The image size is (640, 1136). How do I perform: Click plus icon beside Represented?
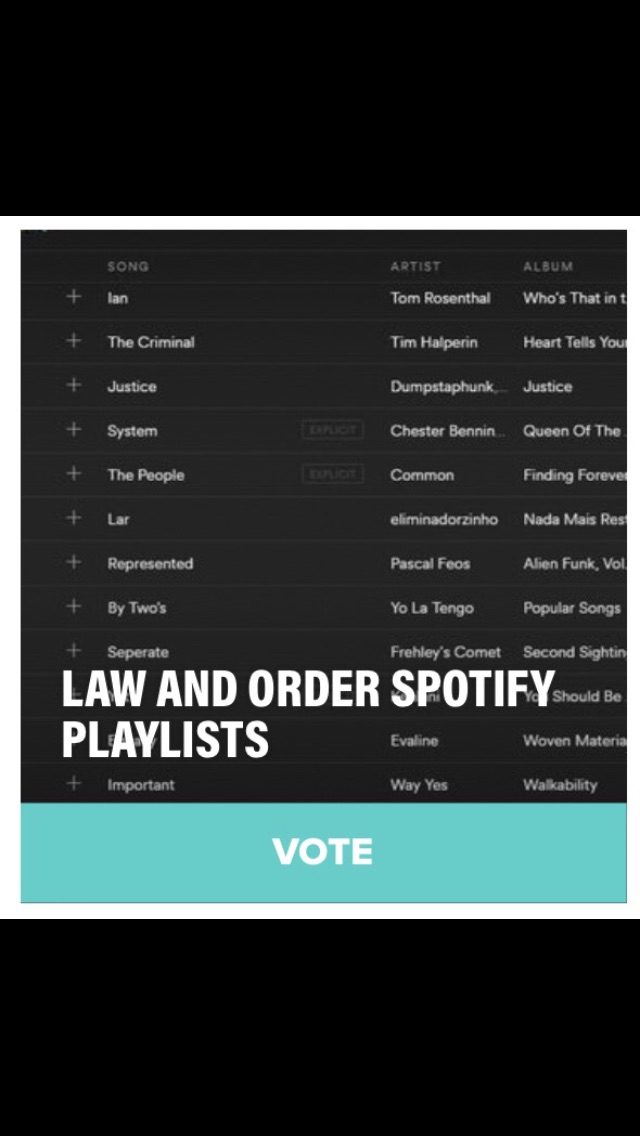click(73, 562)
